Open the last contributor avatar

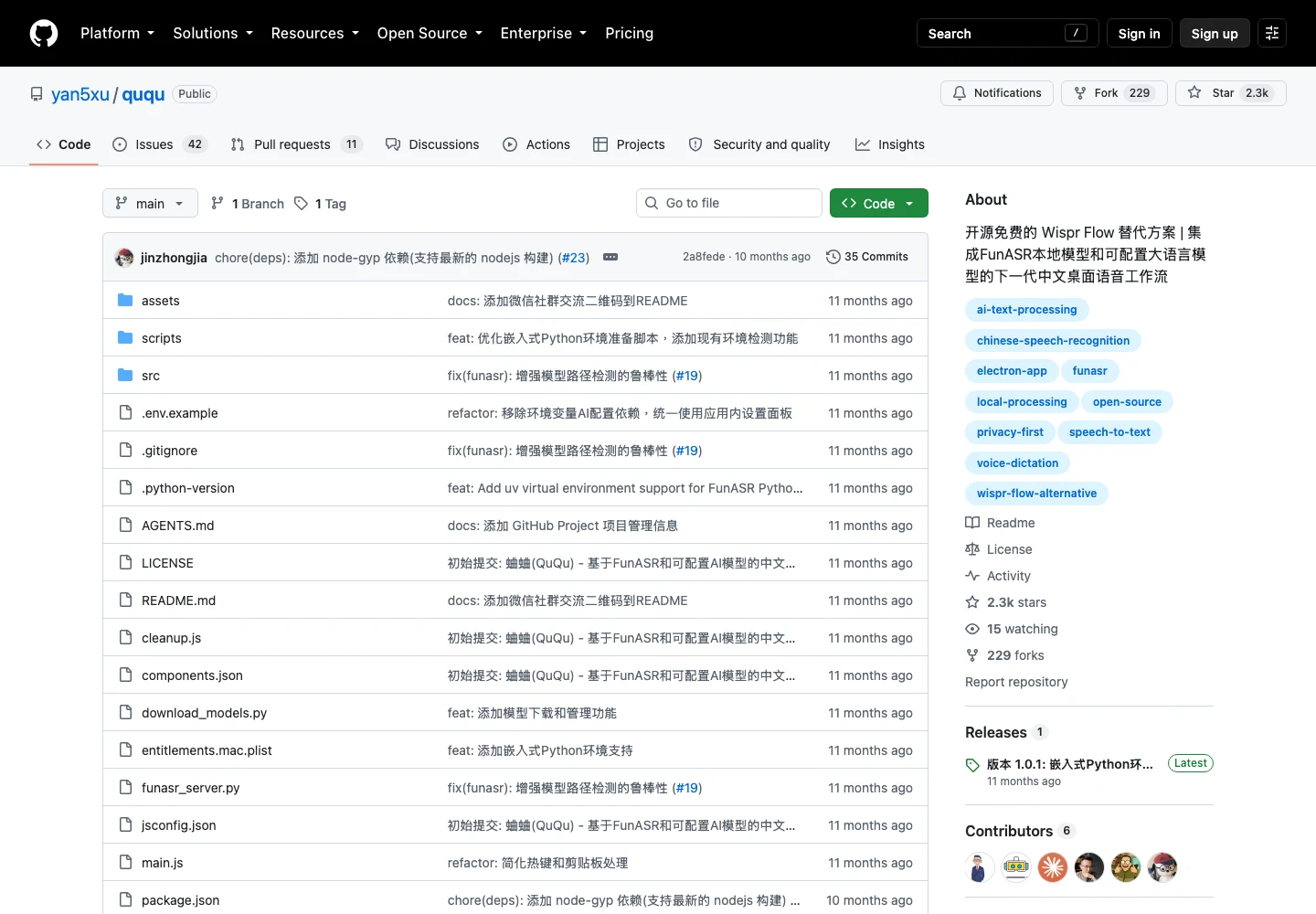pyautogui.click(x=1162, y=866)
